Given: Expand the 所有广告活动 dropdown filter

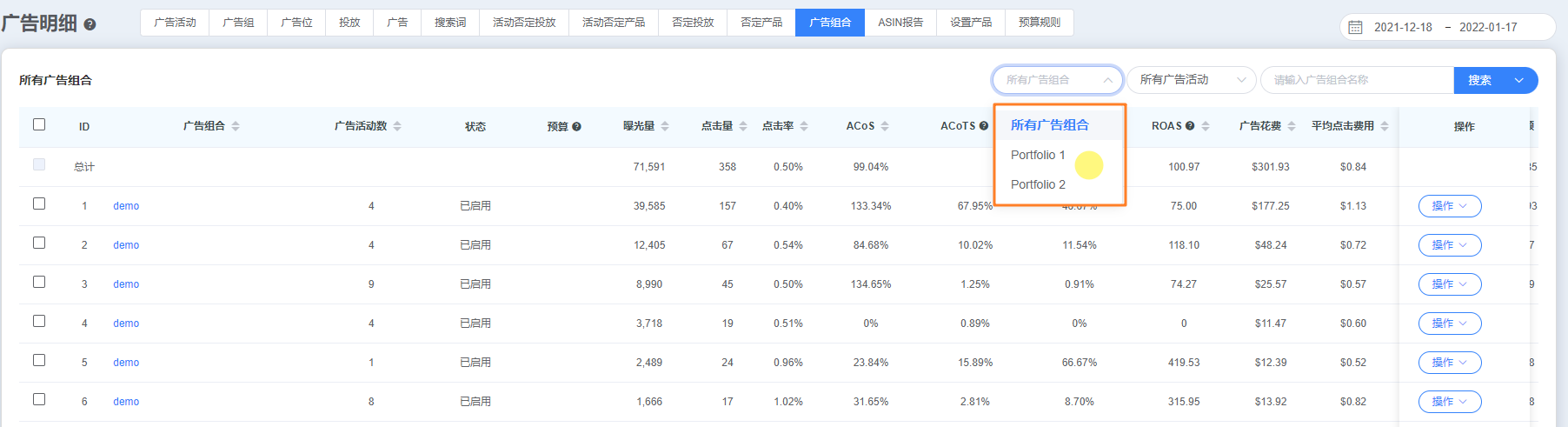Looking at the screenshot, I should (1191, 80).
